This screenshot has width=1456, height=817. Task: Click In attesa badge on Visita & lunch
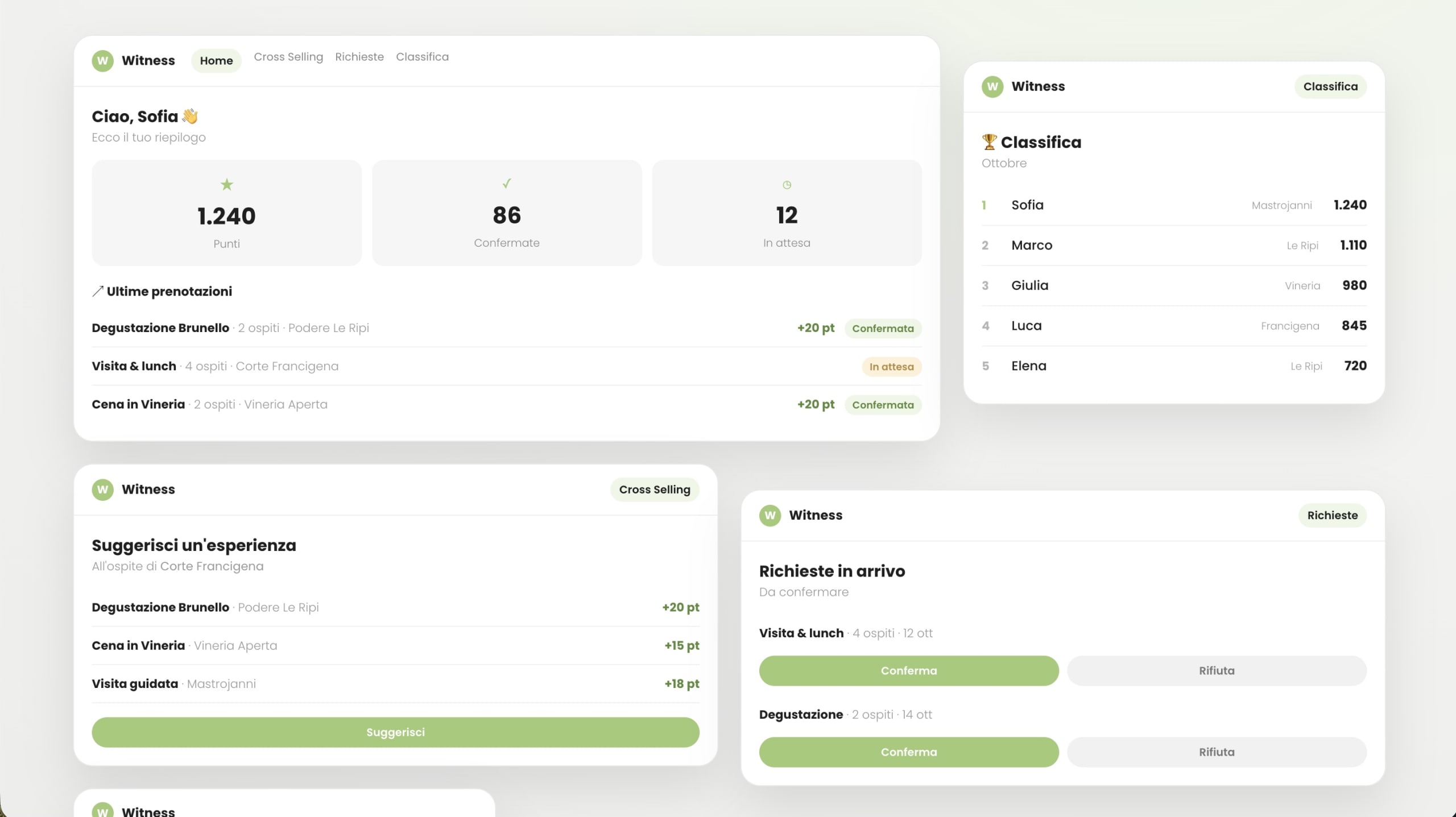tap(891, 367)
